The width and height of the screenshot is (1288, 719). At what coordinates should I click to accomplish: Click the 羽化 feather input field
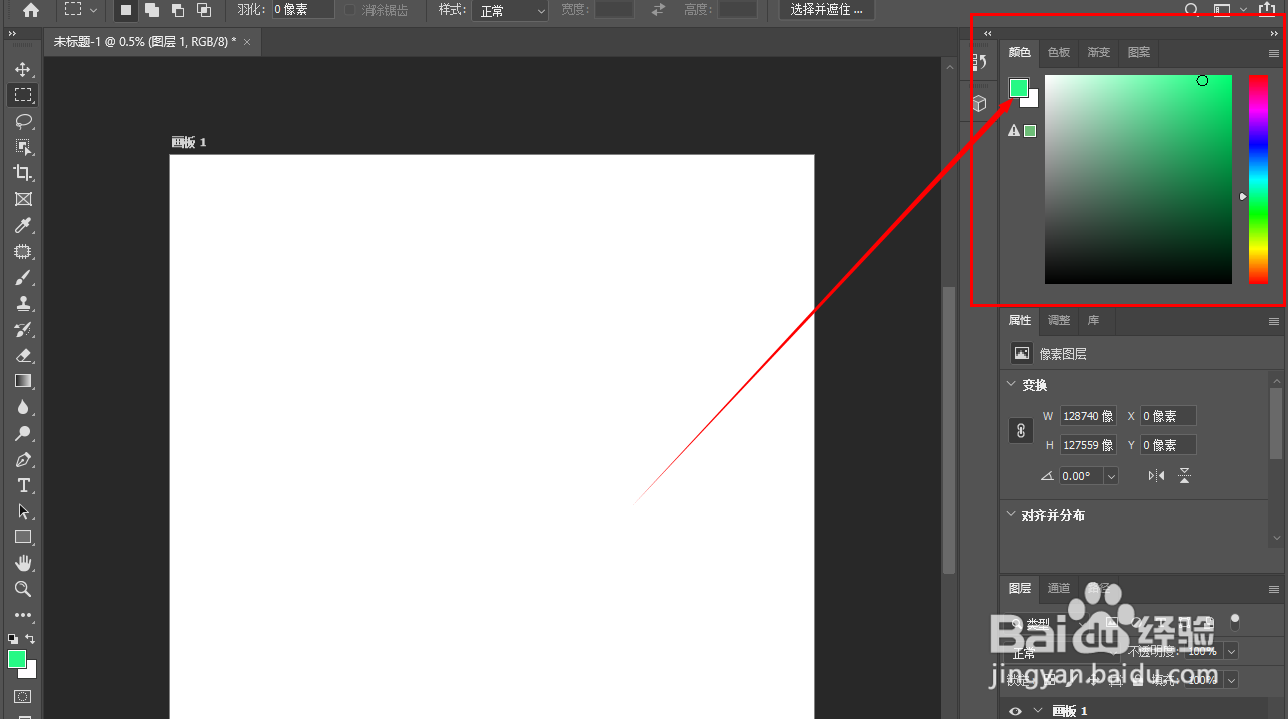coord(303,10)
